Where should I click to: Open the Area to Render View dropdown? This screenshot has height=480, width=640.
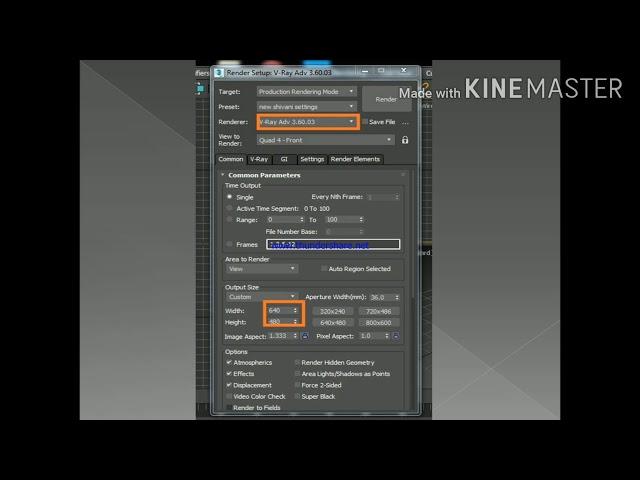tap(262, 269)
